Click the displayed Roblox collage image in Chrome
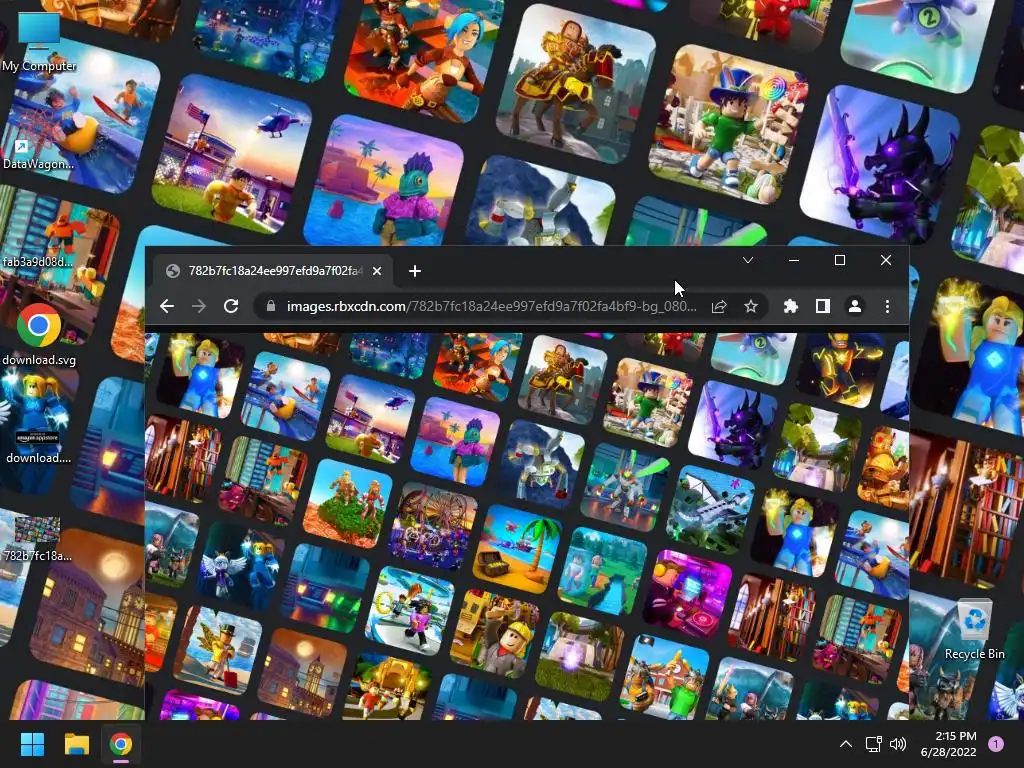The image size is (1024, 768). pyautogui.click(x=526, y=526)
